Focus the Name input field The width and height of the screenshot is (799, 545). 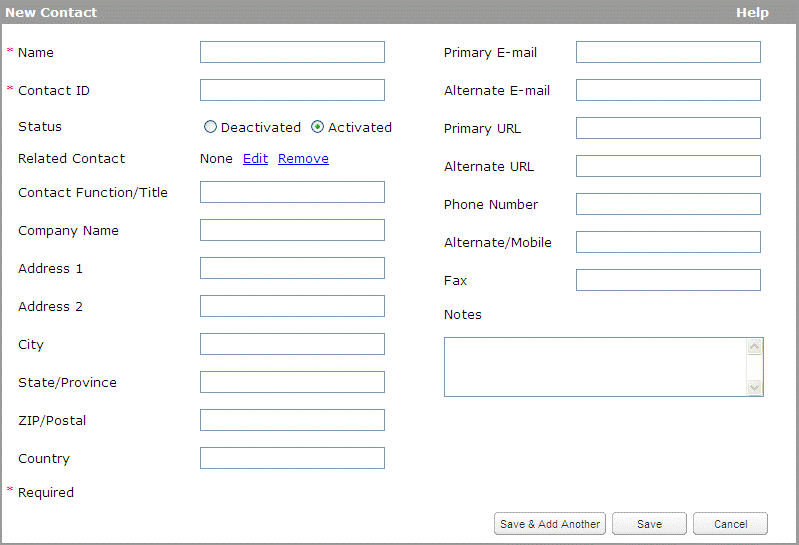pyautogui.click(x=292, y=52)
